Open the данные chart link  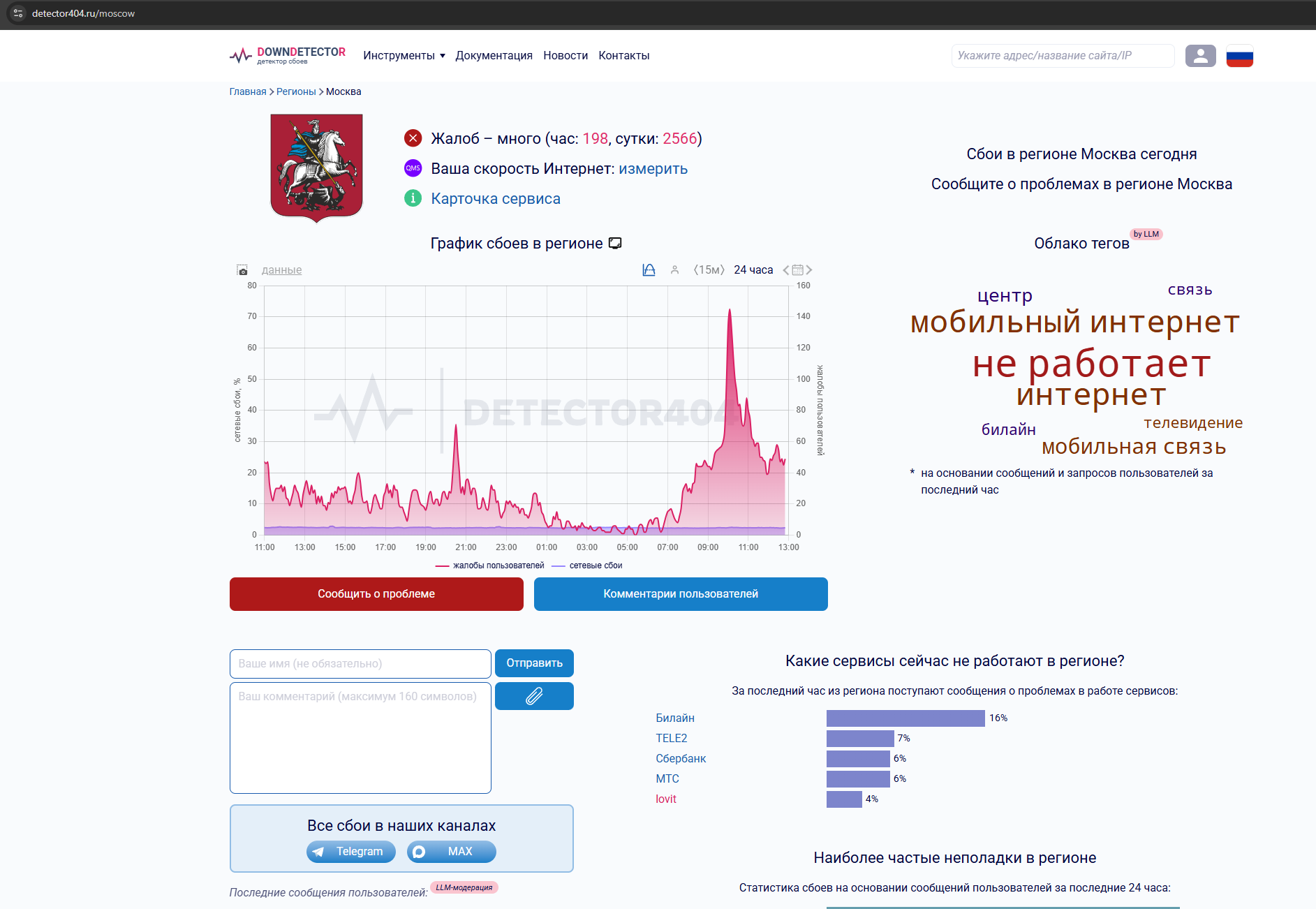pos(281,270)
